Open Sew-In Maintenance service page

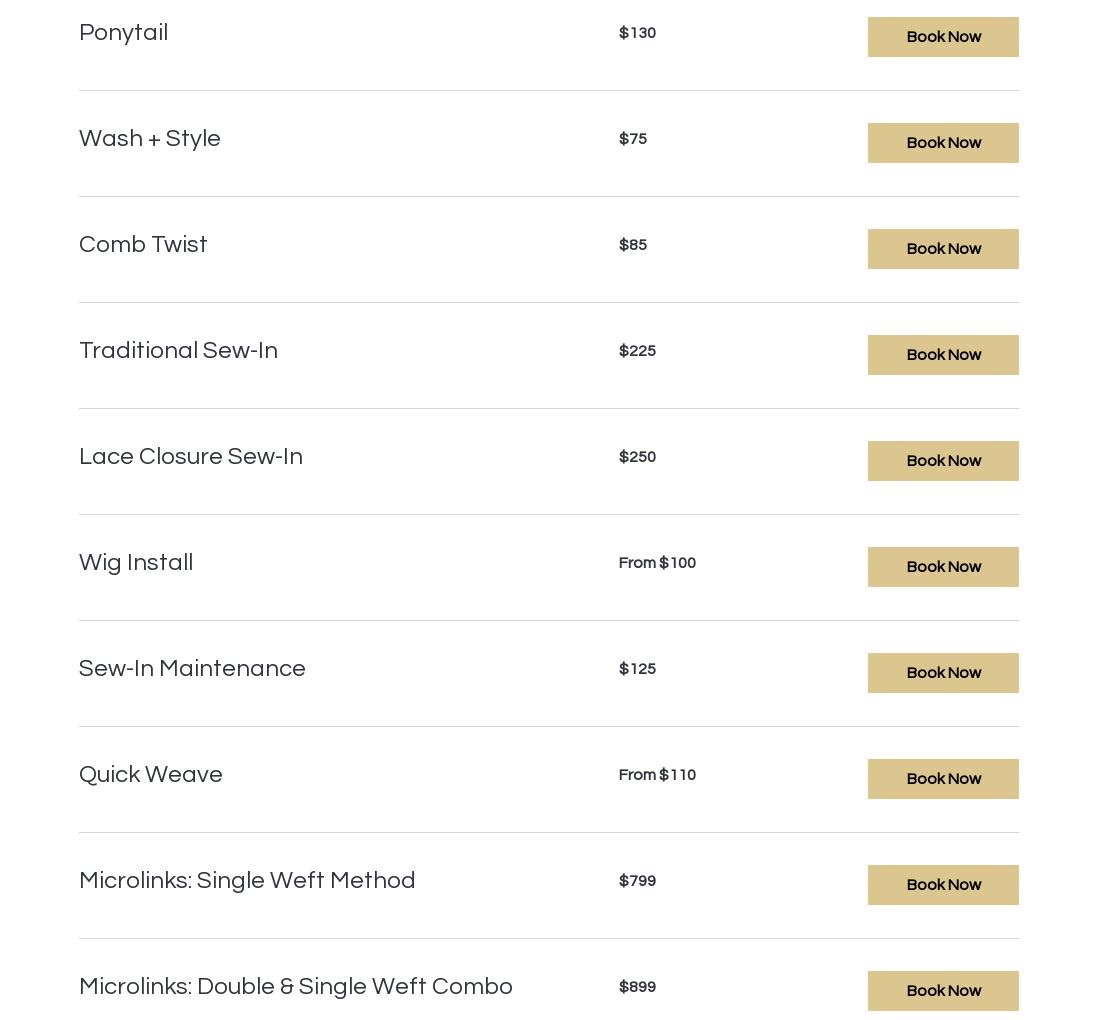point(192,669)
